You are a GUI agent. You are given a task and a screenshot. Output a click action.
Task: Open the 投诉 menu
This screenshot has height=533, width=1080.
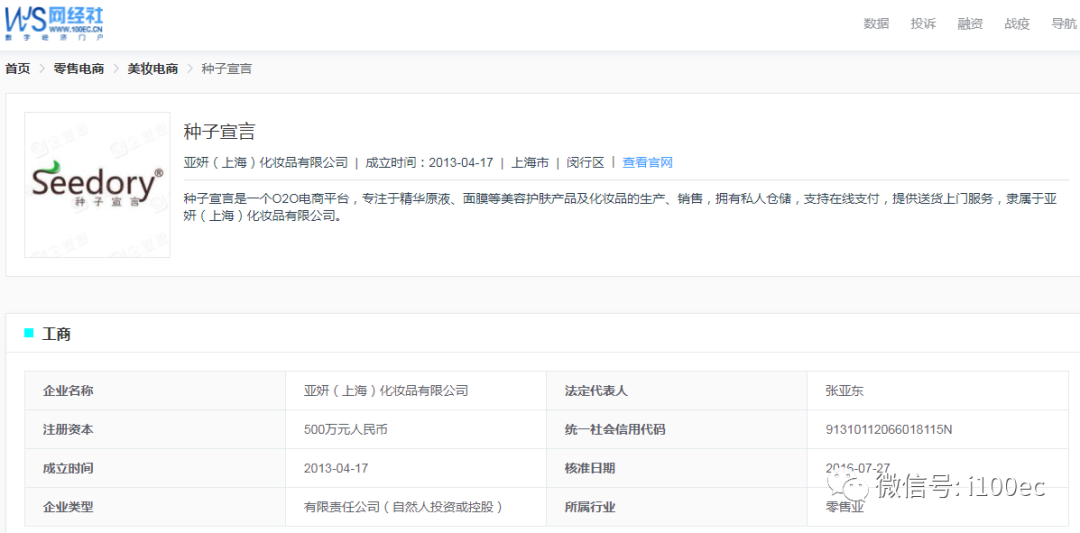pos(923,23)
